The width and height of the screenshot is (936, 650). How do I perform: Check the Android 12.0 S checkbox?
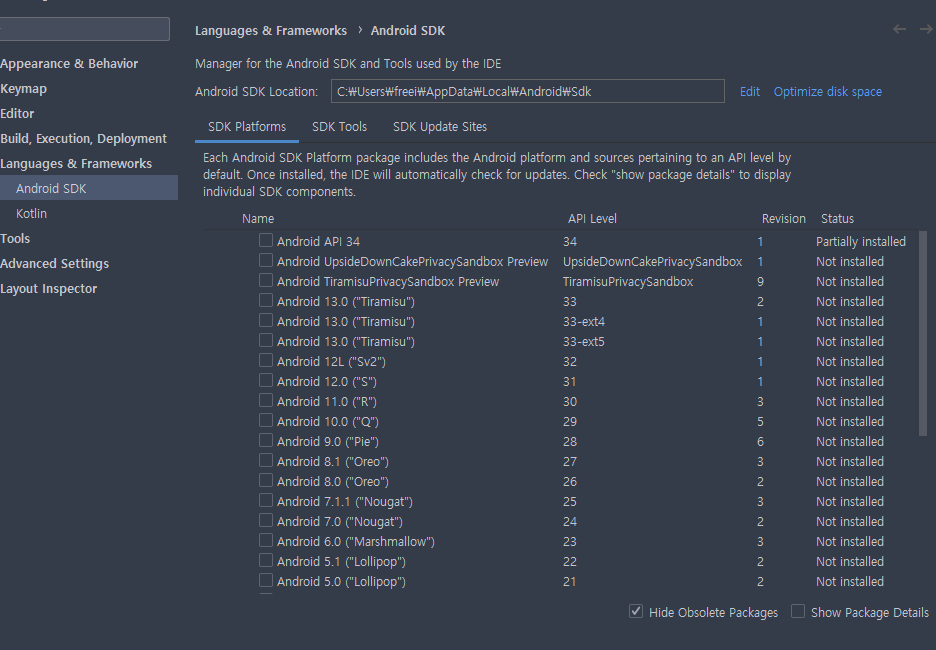[x=266, y=380]
